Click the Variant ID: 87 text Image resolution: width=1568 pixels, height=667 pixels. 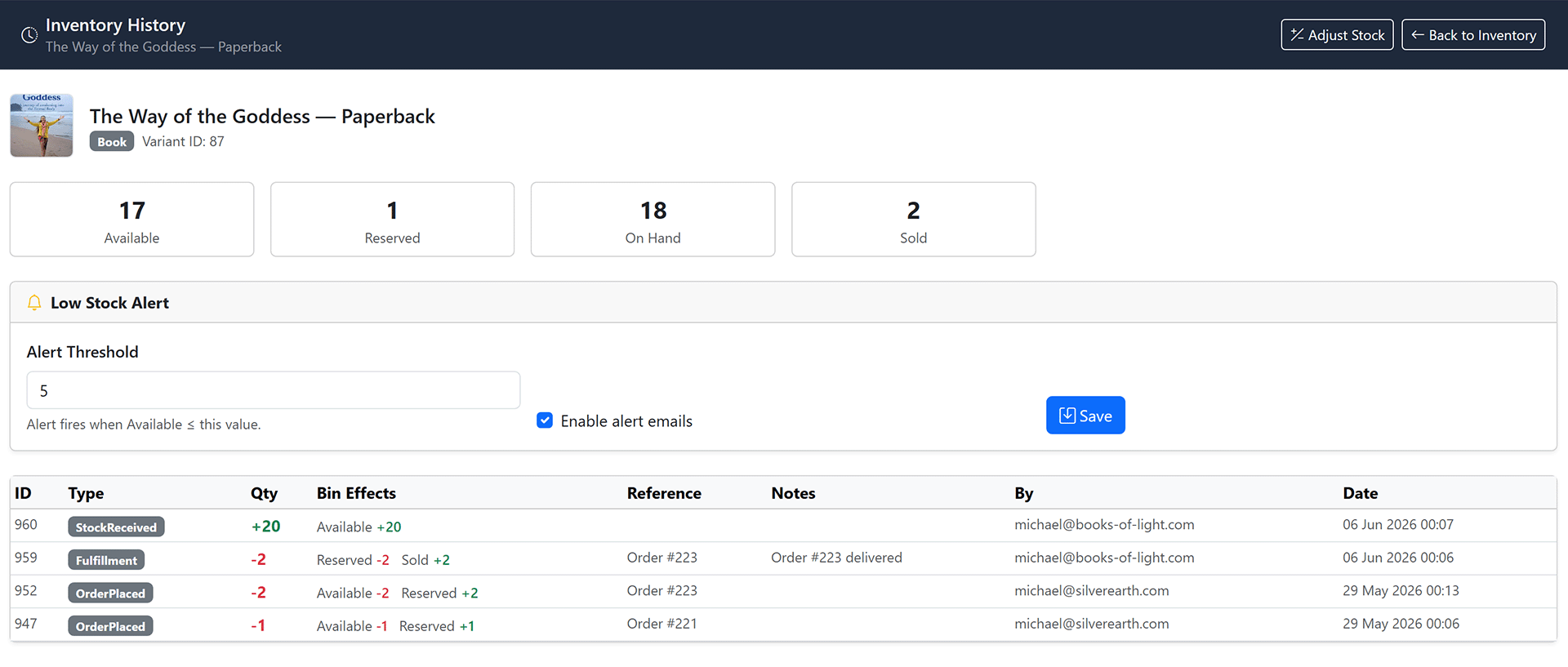pos(183,141)
